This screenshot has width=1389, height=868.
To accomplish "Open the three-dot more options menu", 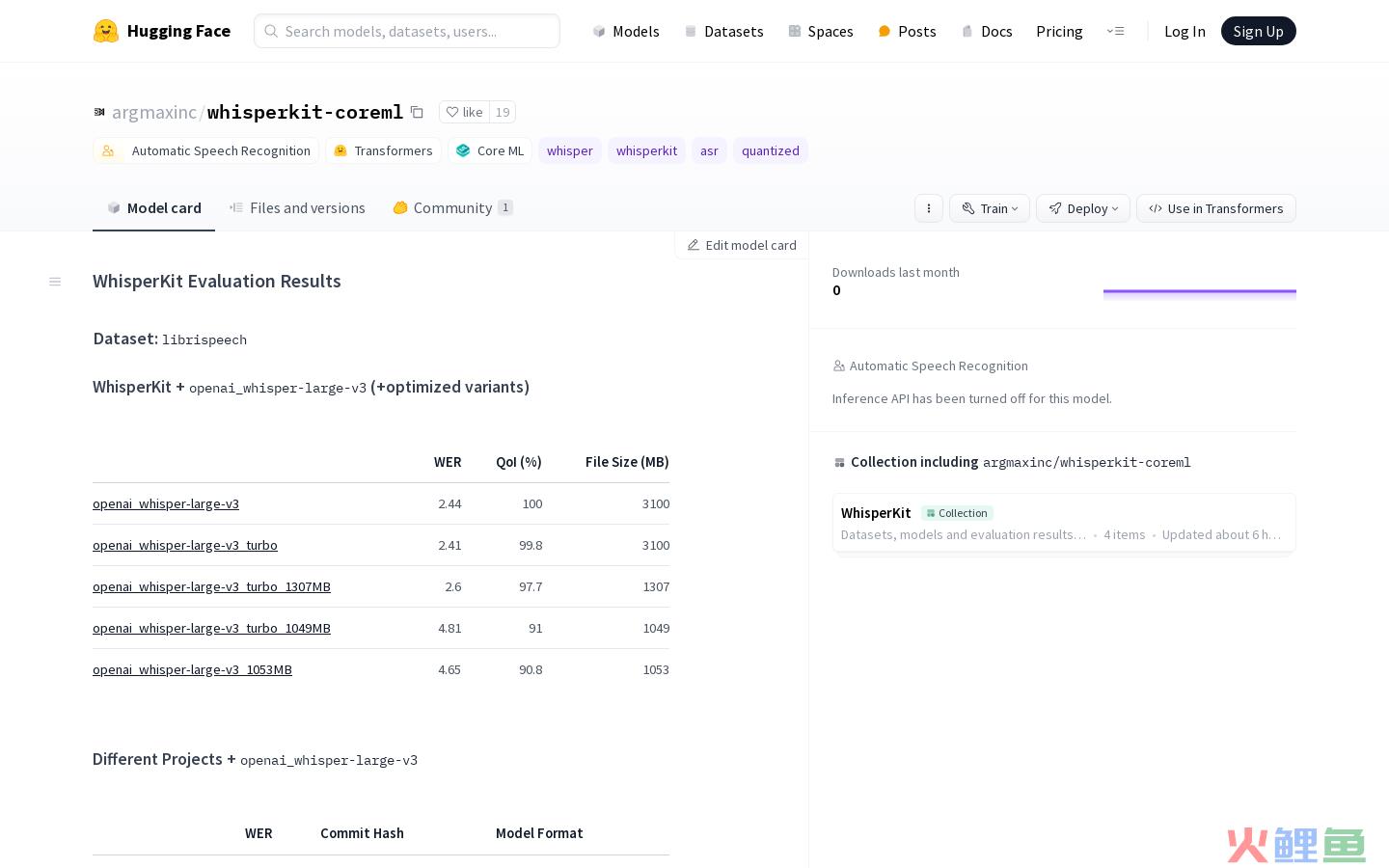I will point(929,208).
